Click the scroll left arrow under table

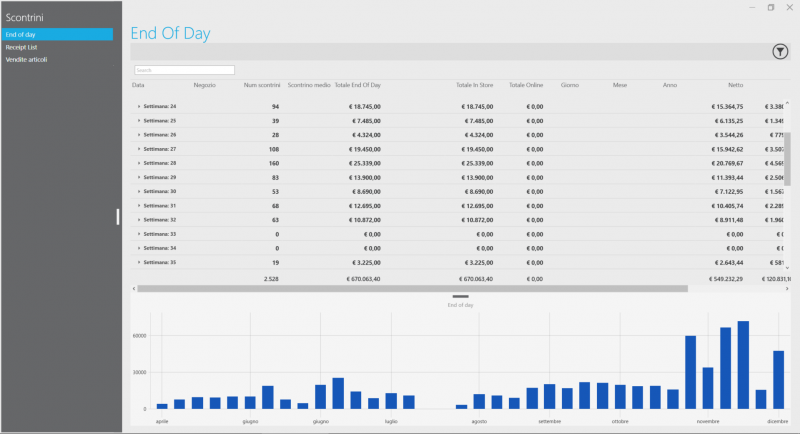point(134,289)
